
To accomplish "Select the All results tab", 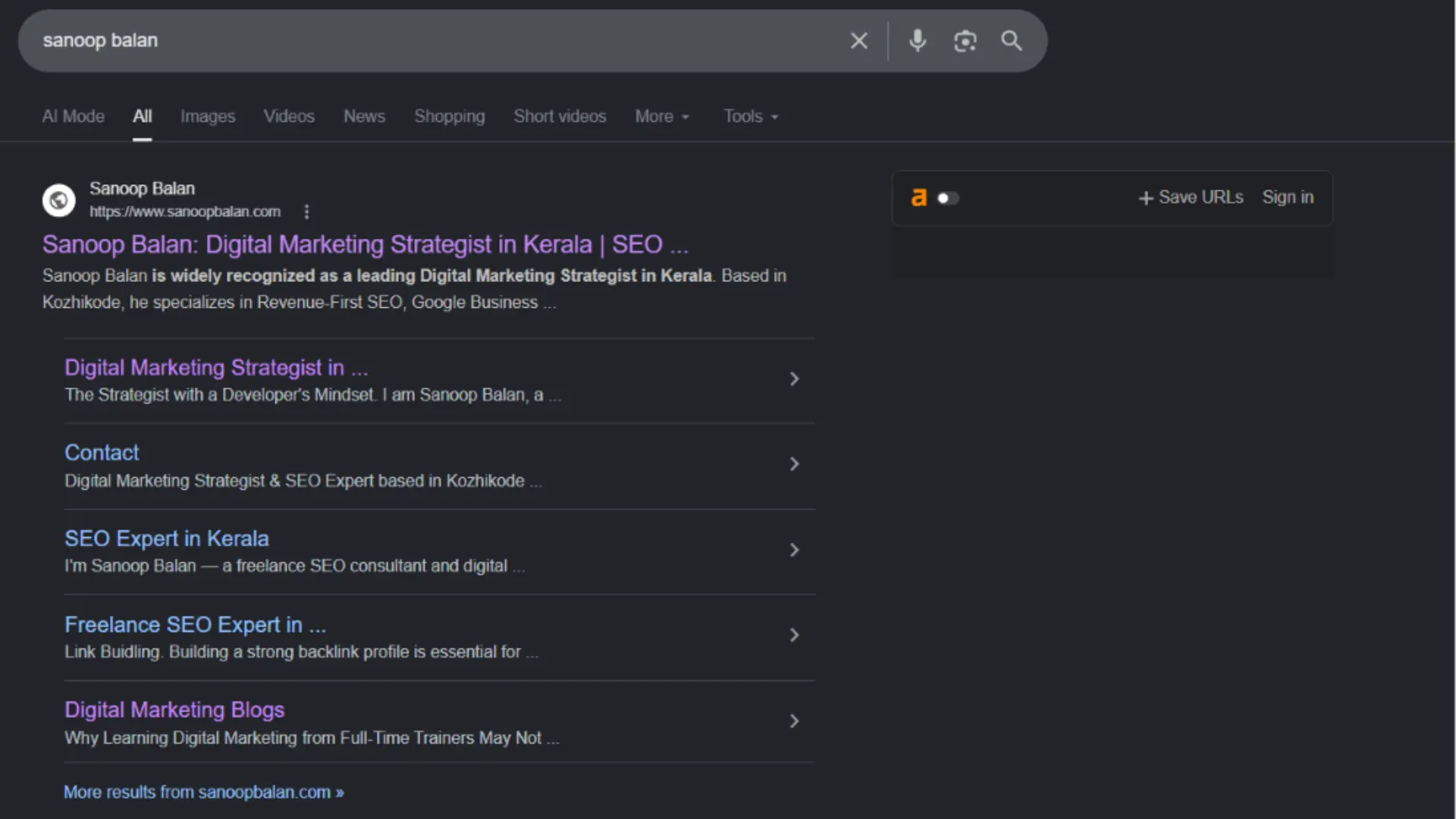I will [143, 117].
